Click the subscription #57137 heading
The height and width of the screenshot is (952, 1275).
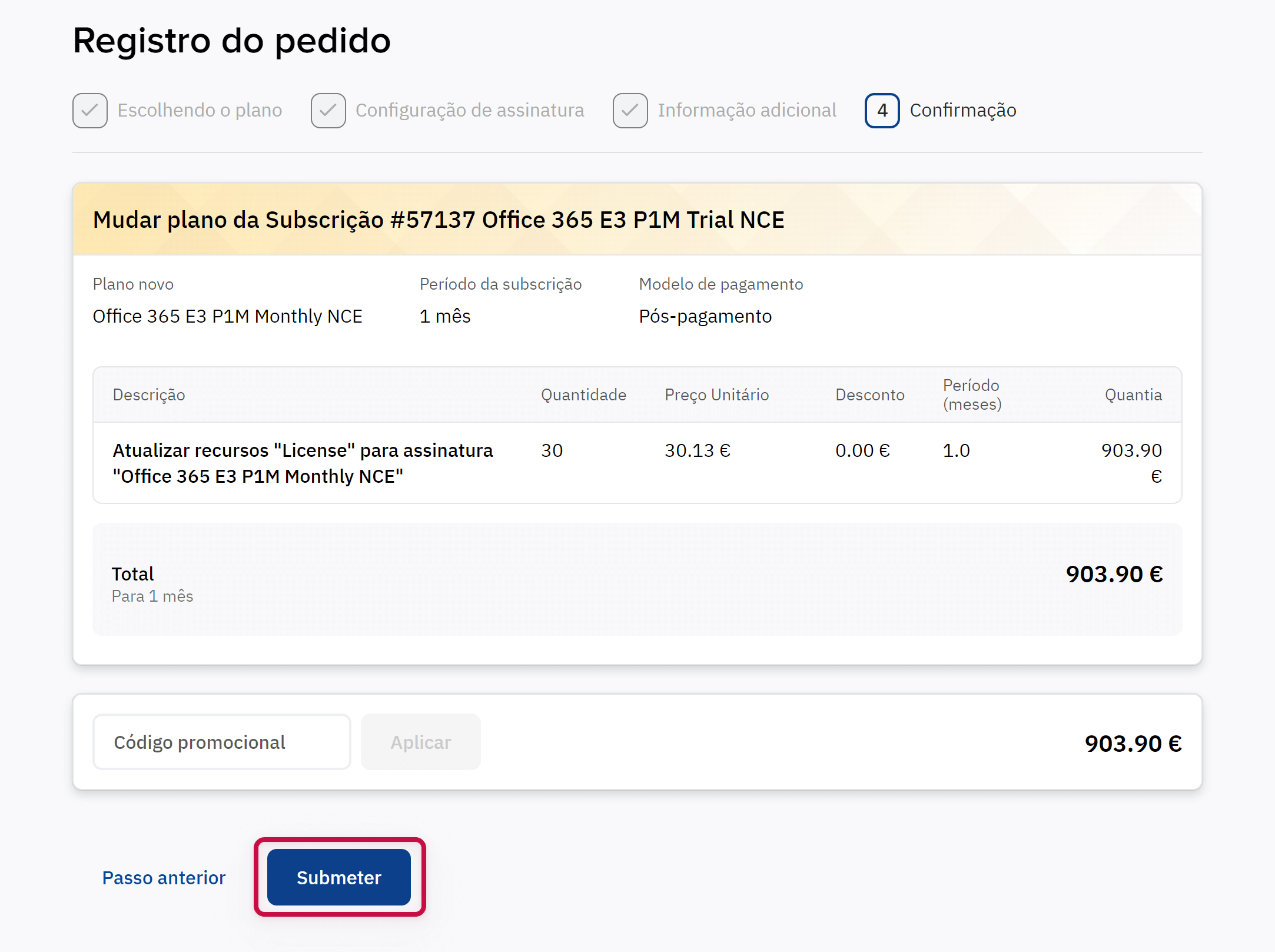pos(439,220)
